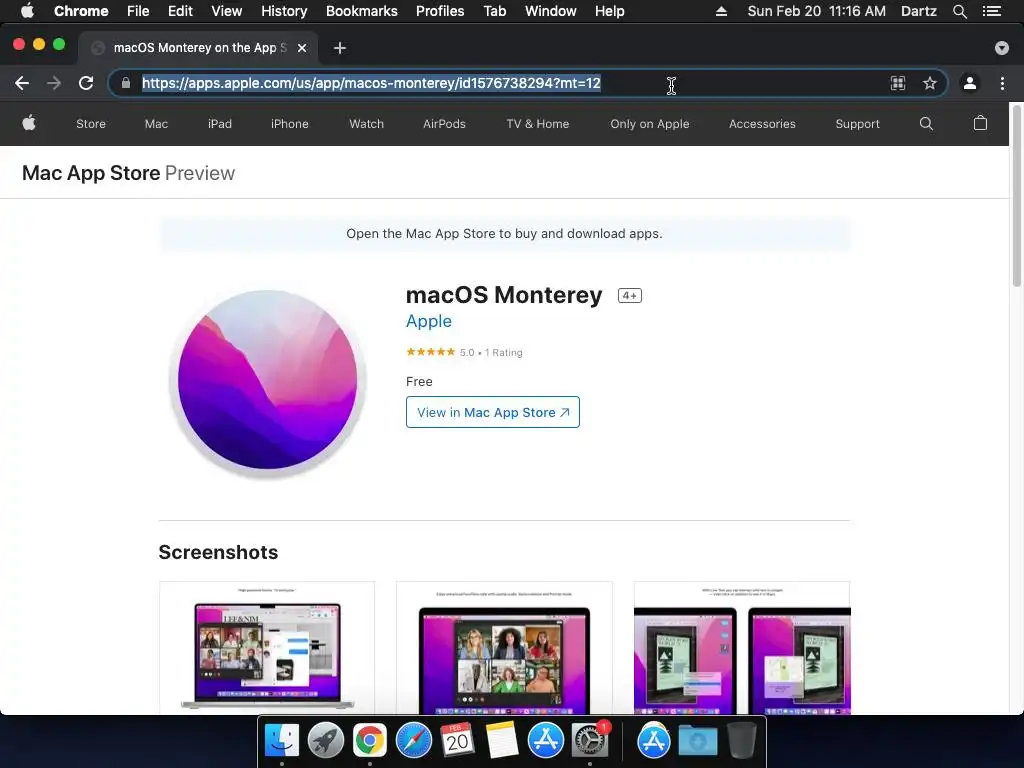Go back with the browser back arrow
Viewport: 1024px width, 768px height.
pos(22,83)
